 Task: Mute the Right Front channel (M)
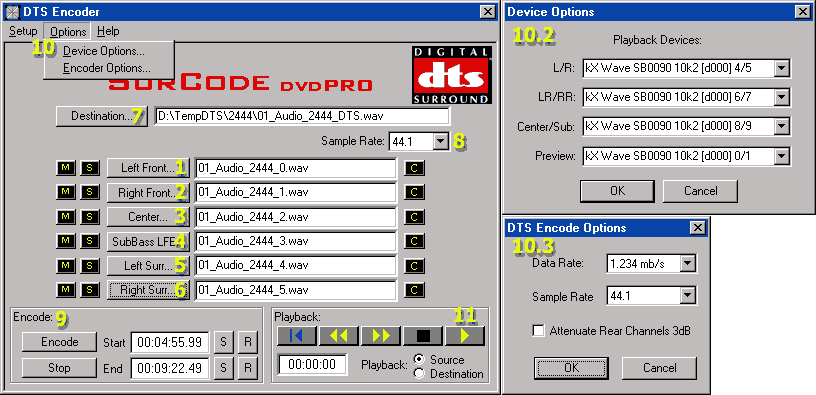(x=66, y=192)
